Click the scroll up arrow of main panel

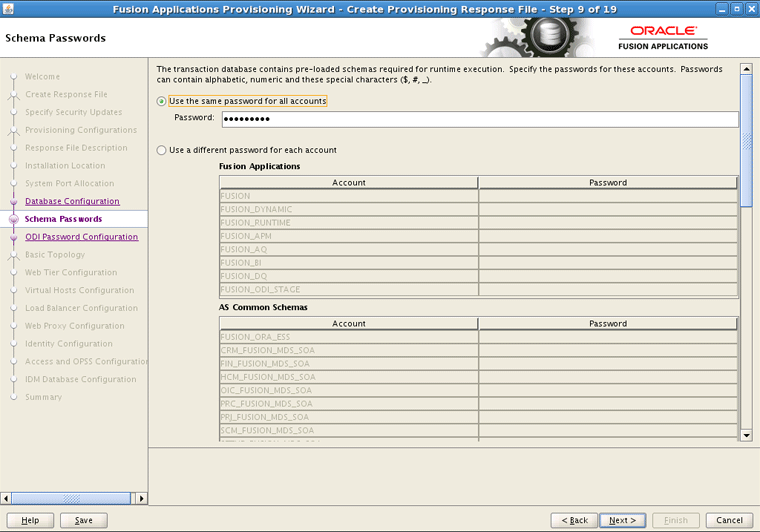click(x=746, y=69)
